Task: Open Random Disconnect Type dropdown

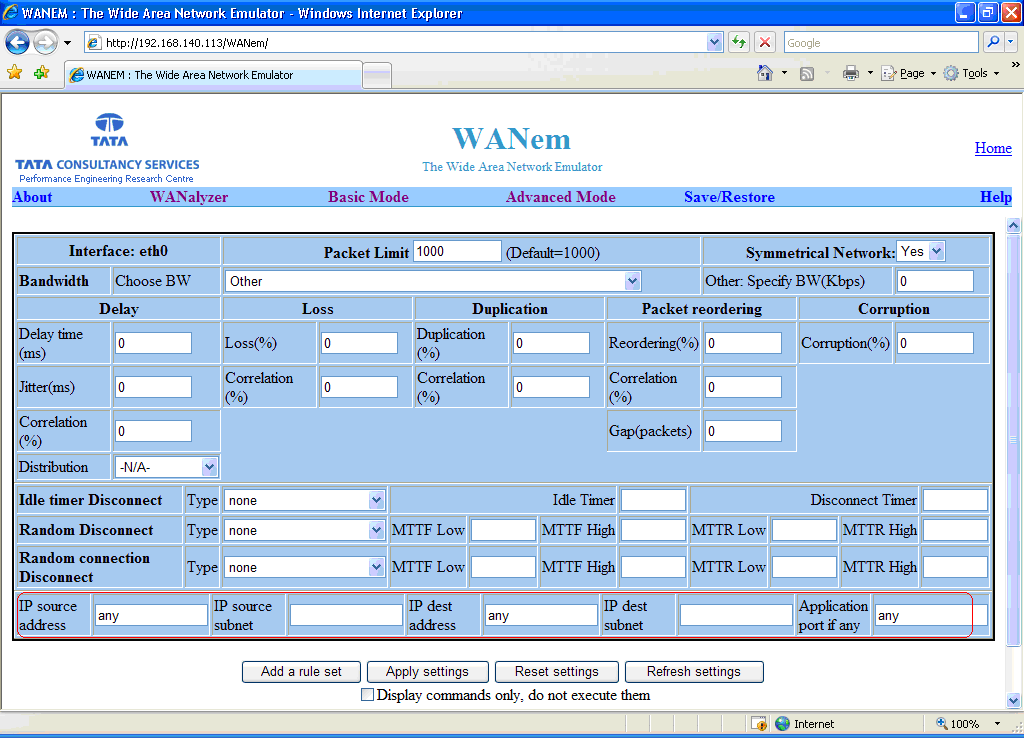Action: [x=304, y=530]
